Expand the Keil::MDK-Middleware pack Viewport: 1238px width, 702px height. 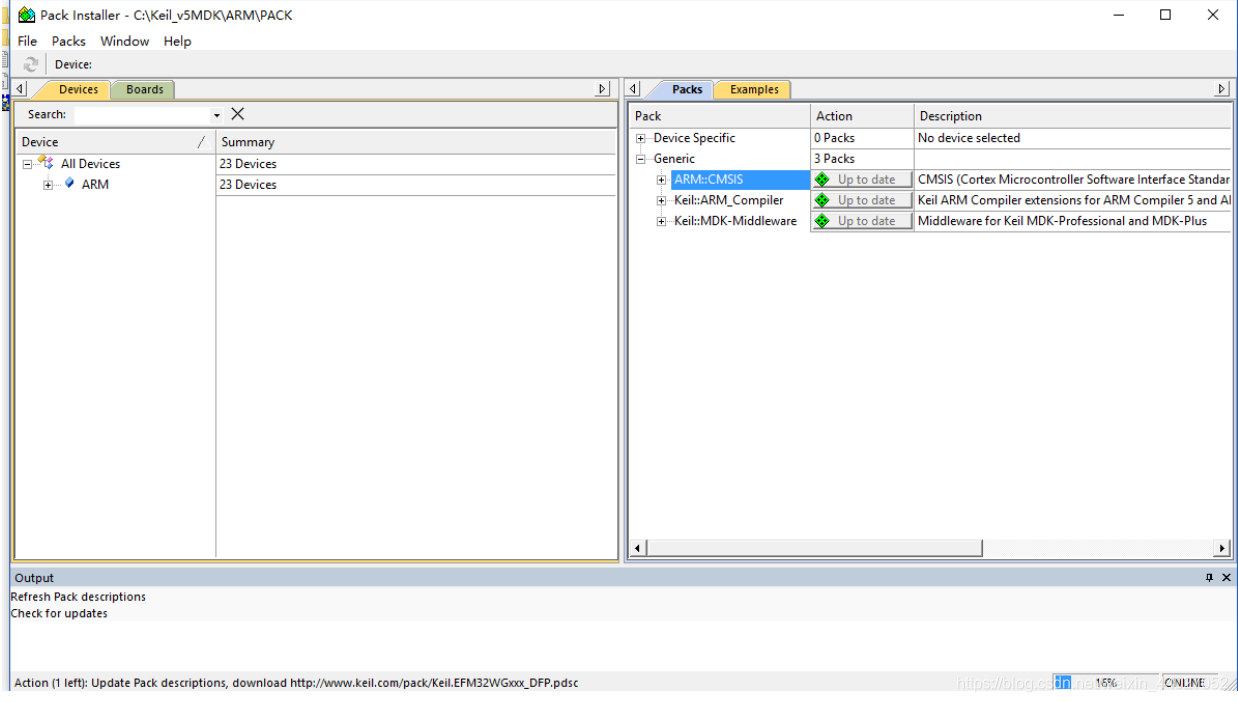click(x=661, y=222)
